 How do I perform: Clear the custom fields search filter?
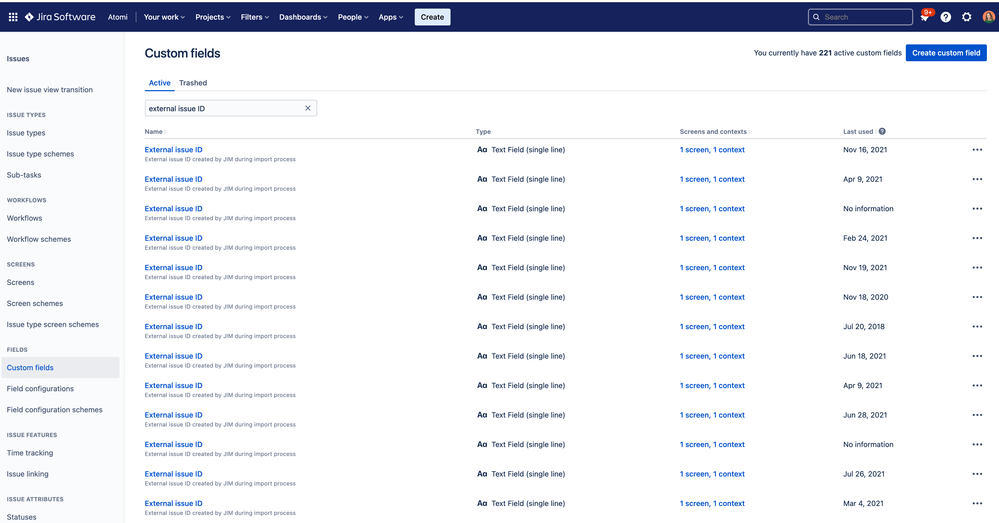(308, 108)
